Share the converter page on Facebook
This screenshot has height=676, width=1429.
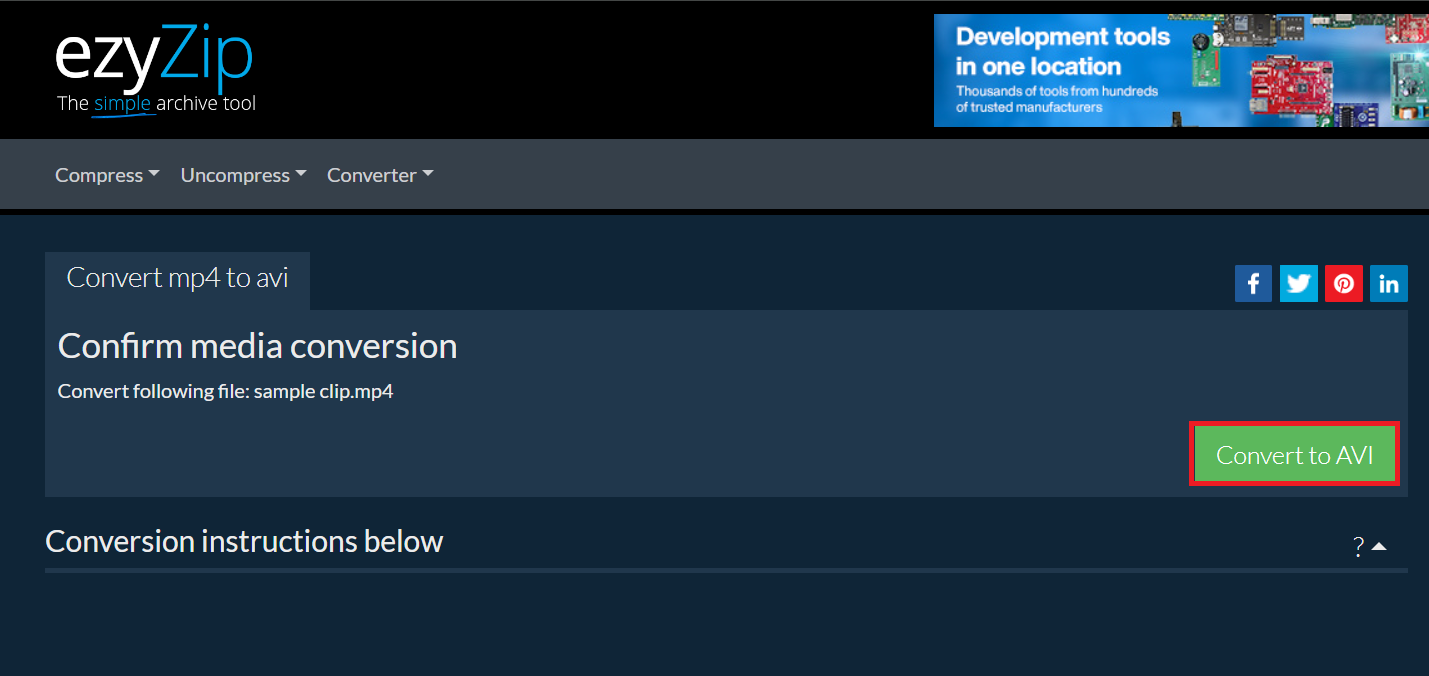[1253, 283]
